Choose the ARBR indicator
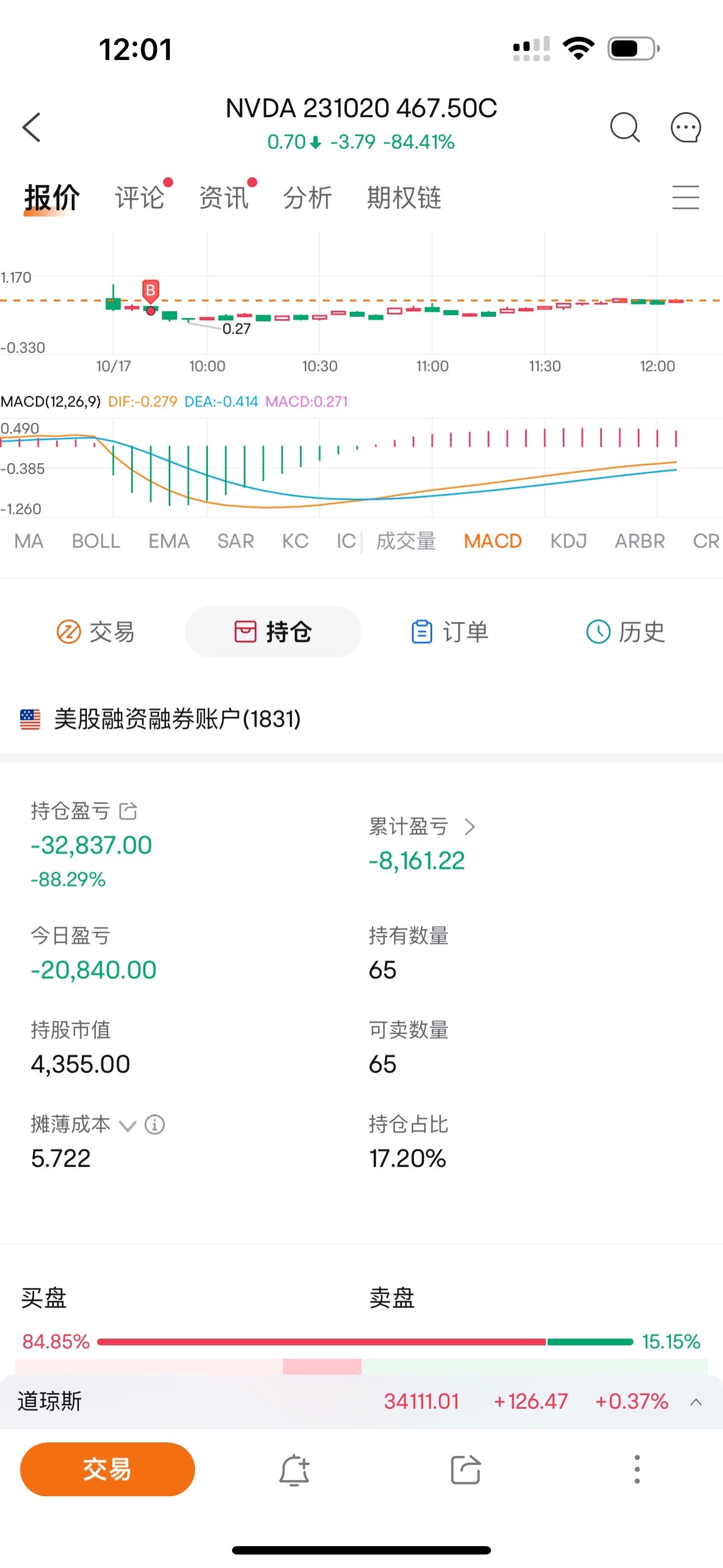The height and width of the screenshot is (1568, 723). click(x=639, y=541)
